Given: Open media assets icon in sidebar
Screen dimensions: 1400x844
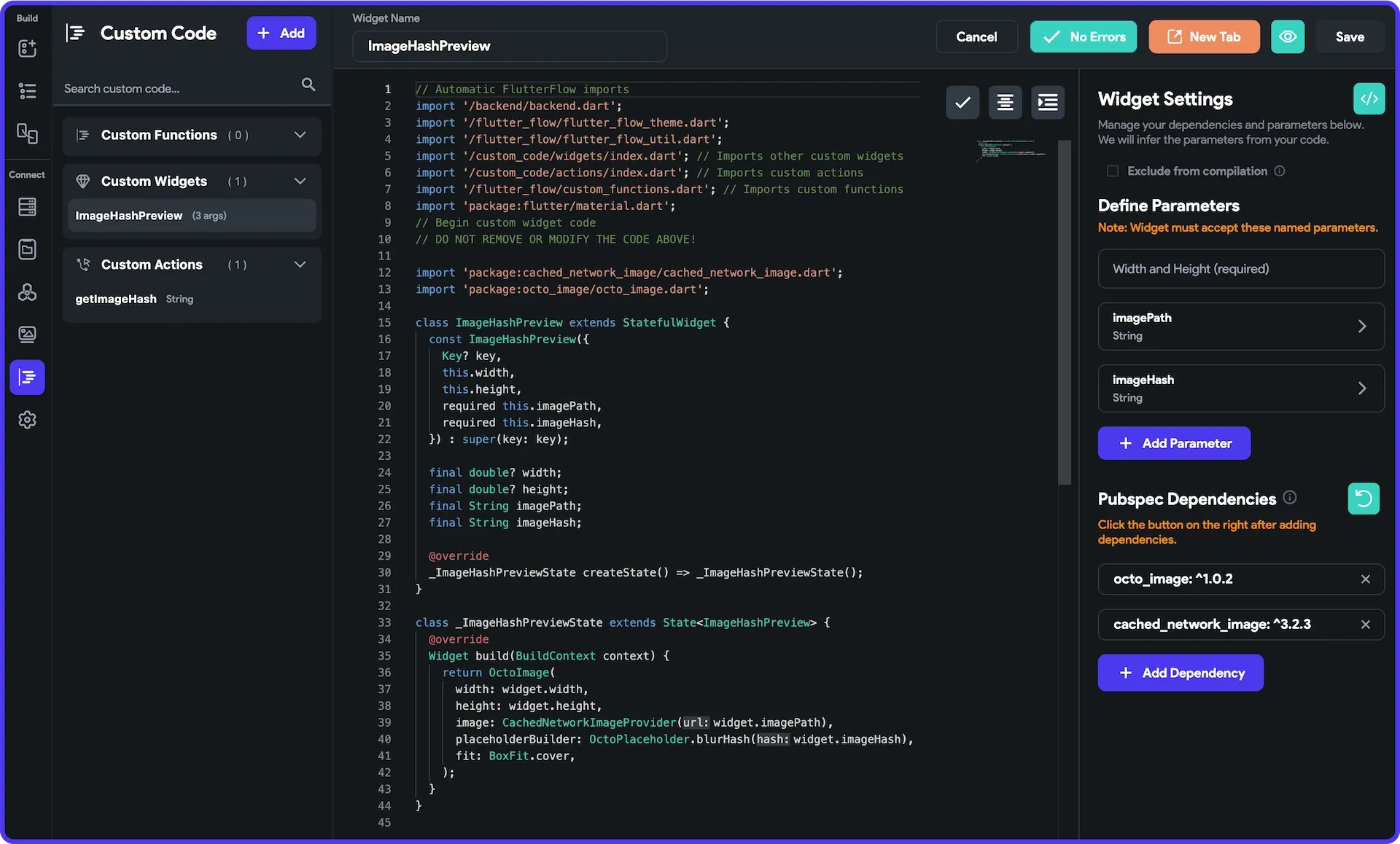Looking at the screenshot, I should pos(27,335).
